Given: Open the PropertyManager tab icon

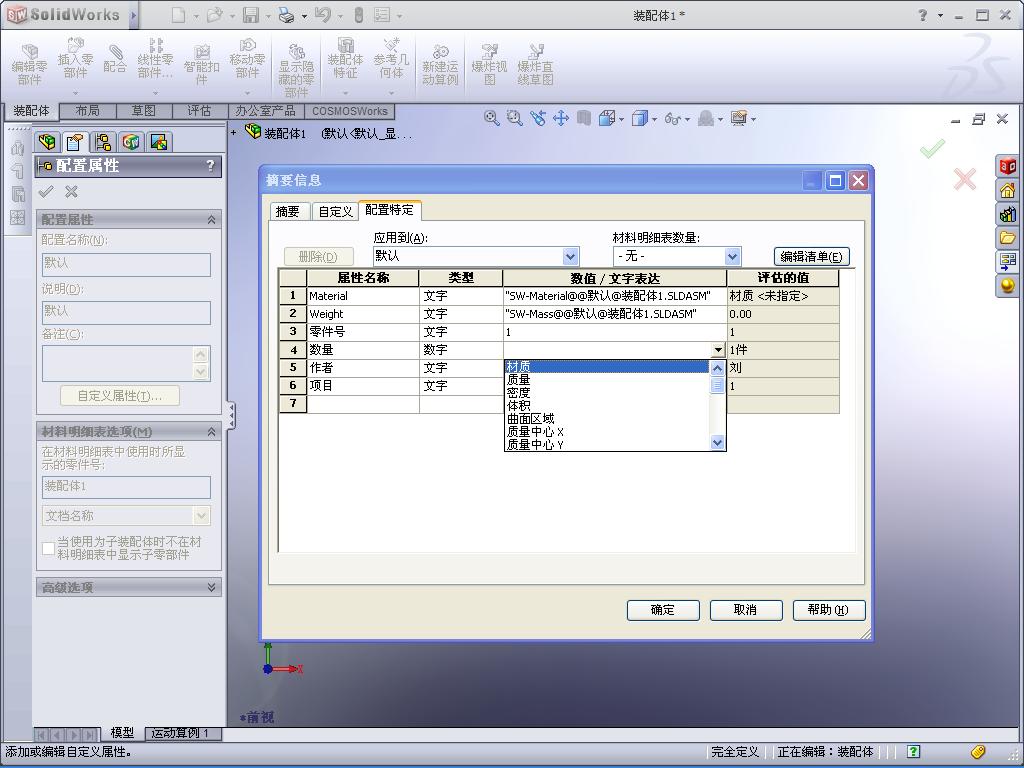Looking at the screenshot, I should click(x=75, y=141).
